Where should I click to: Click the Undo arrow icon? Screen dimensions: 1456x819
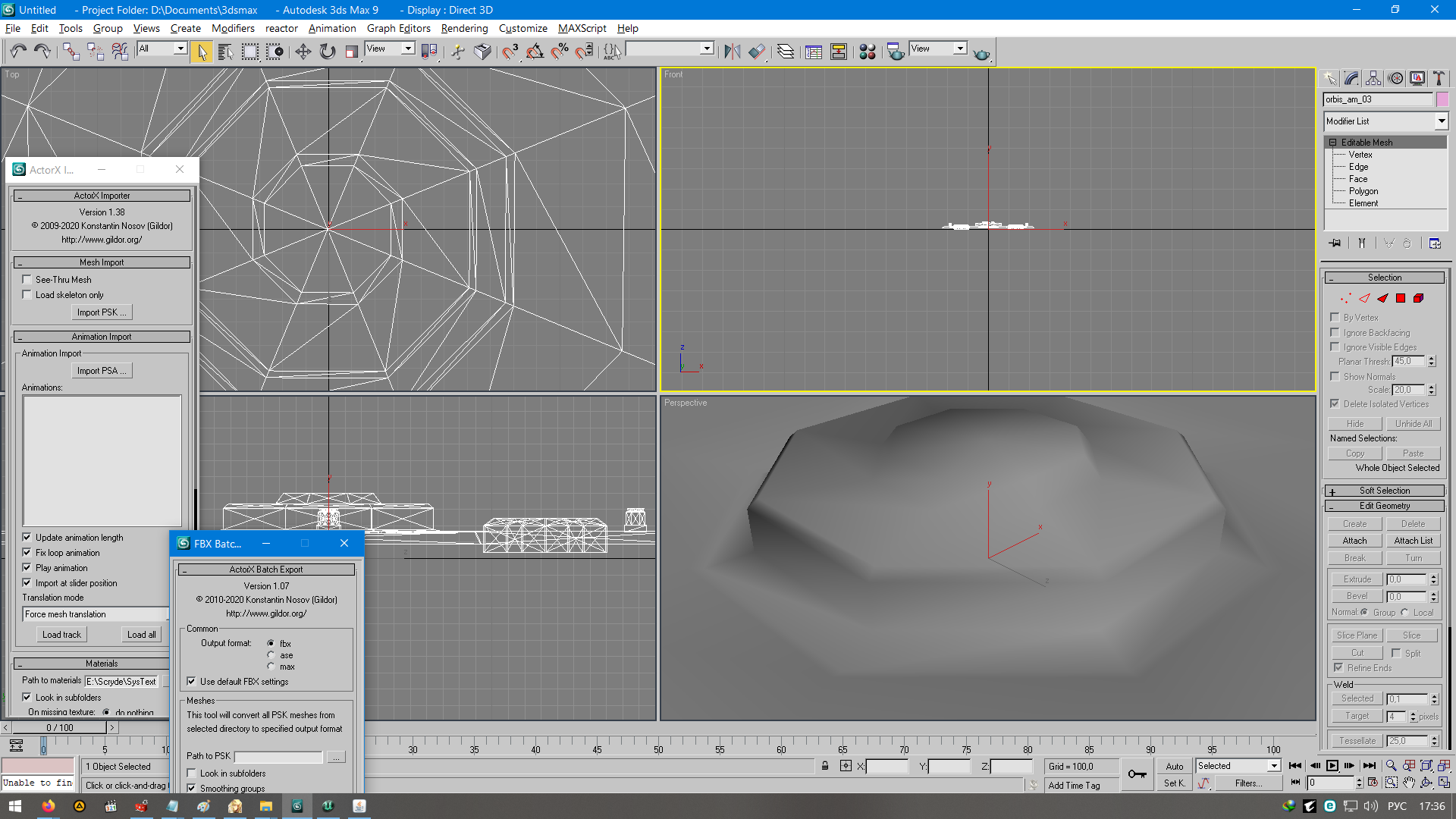click(x=18, y=52)
